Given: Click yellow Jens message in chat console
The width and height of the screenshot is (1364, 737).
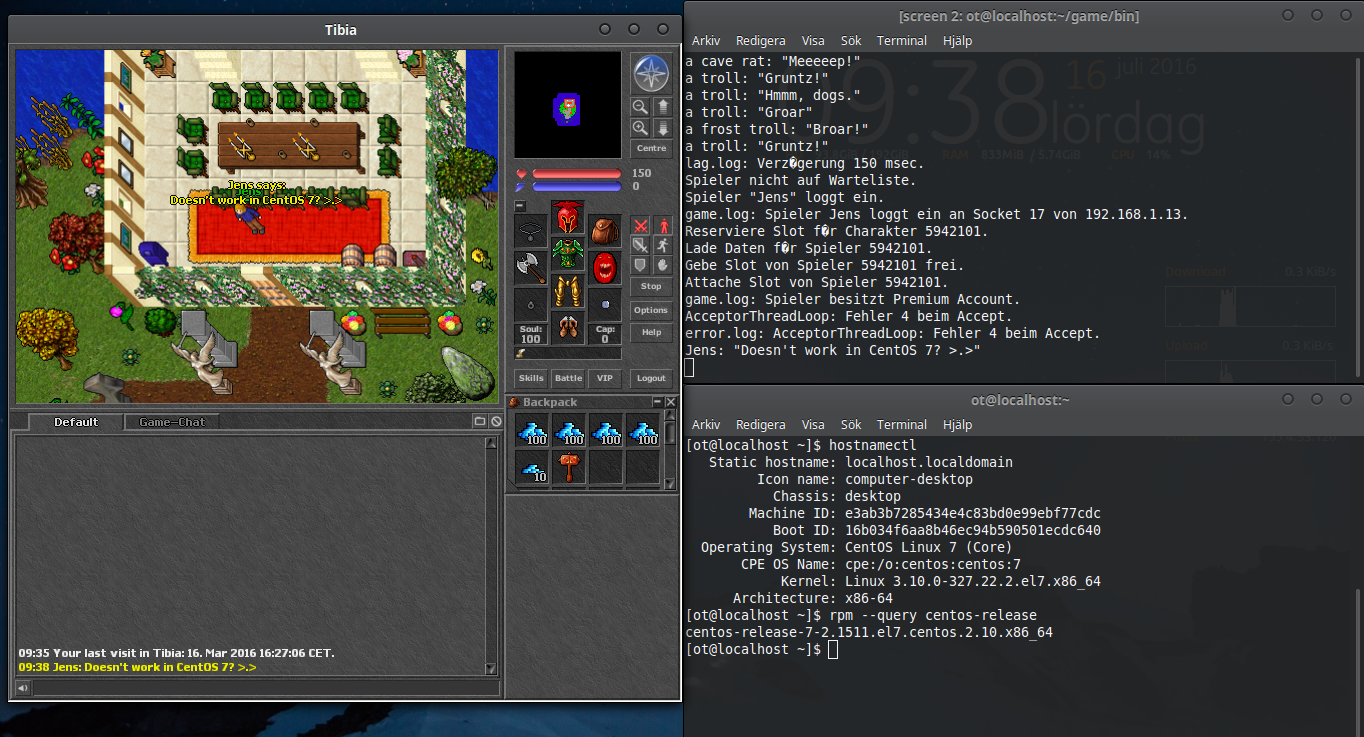Looking at the screenshot, I should [x=138, y=667].
